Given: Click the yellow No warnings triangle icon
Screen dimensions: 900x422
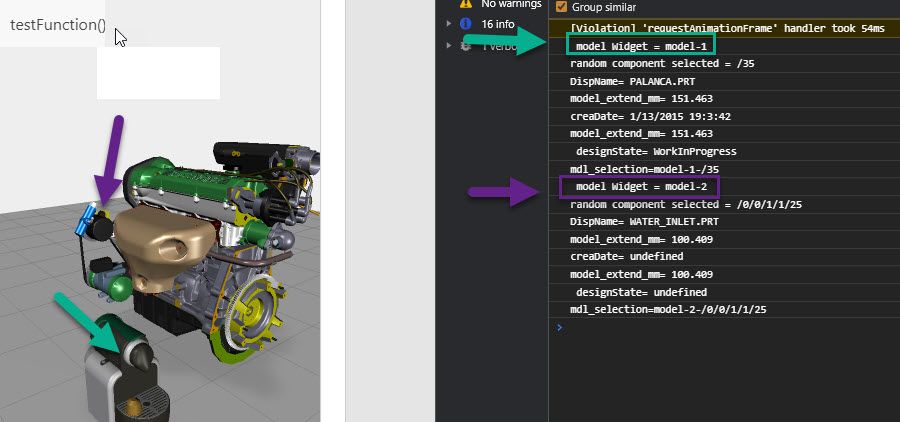Looking at the screenshot, I should point(466,3).
